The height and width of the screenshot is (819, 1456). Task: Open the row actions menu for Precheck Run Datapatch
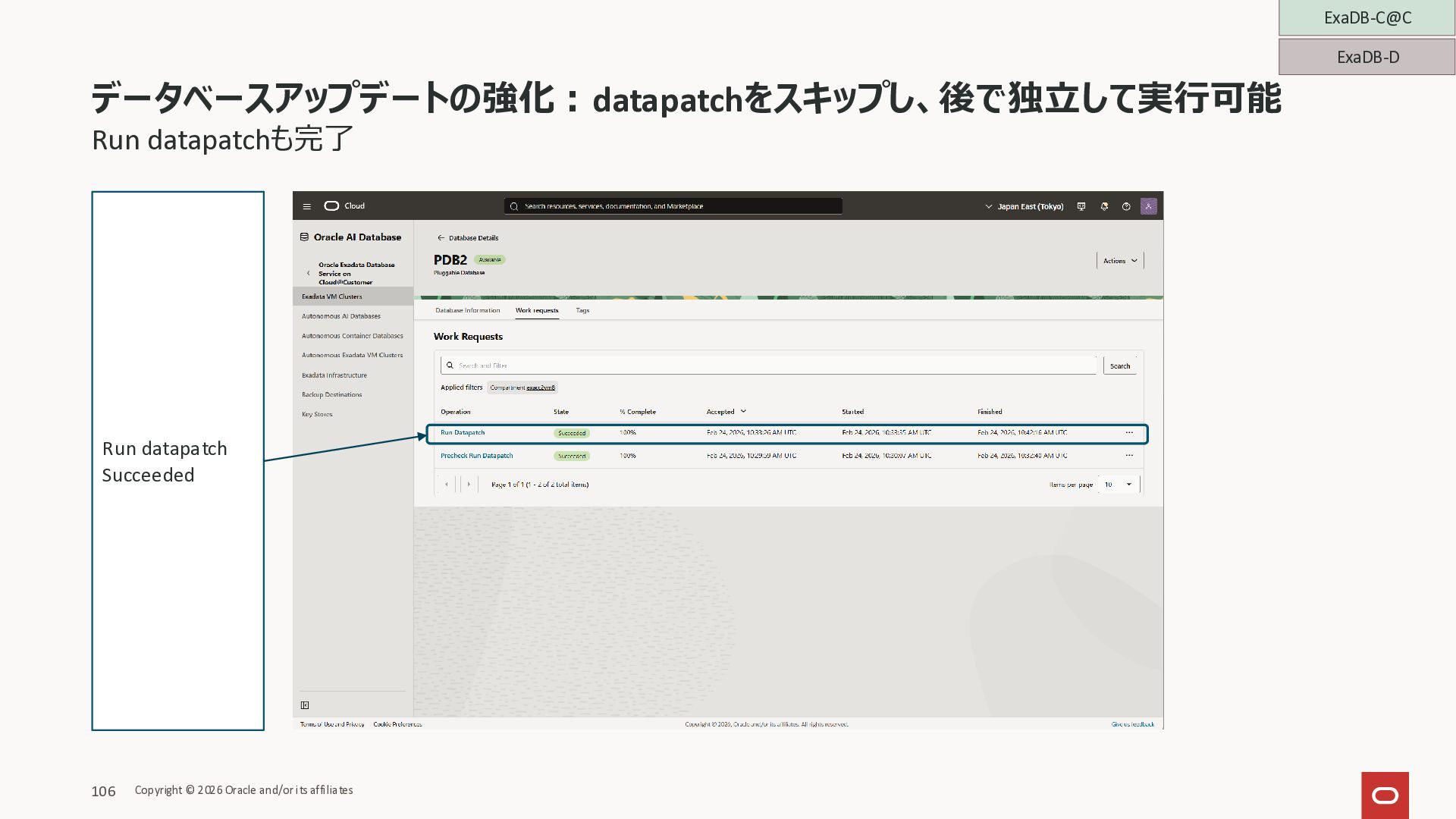coord(1129,456)
